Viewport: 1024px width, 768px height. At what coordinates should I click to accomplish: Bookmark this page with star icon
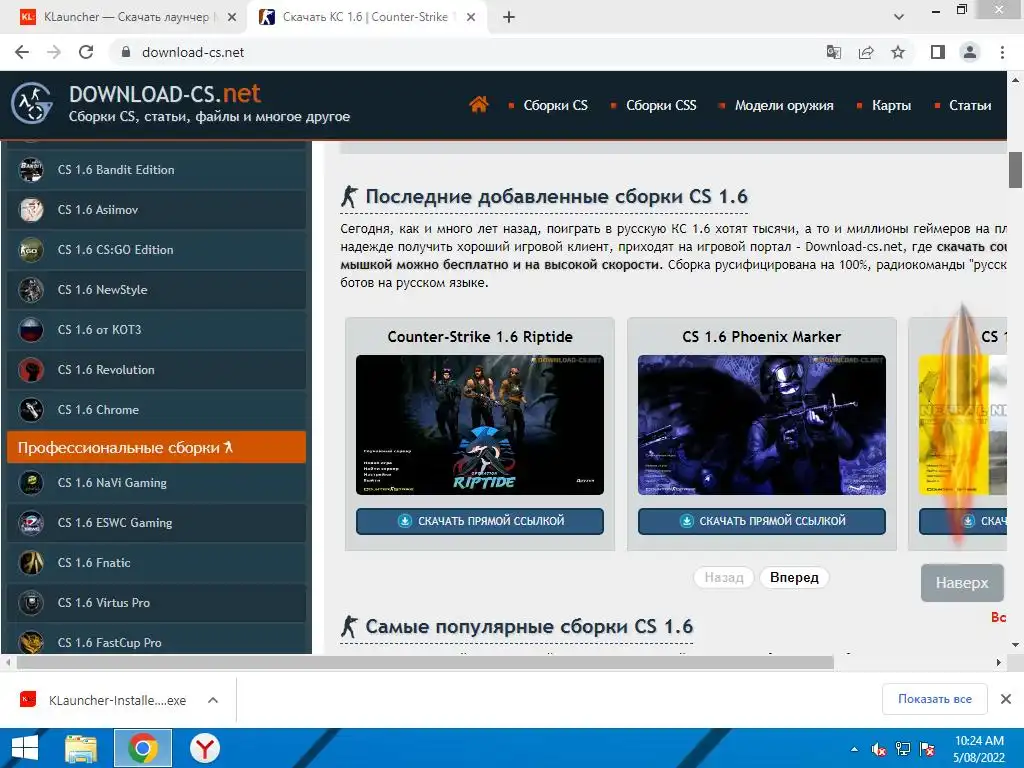(898, 52)
